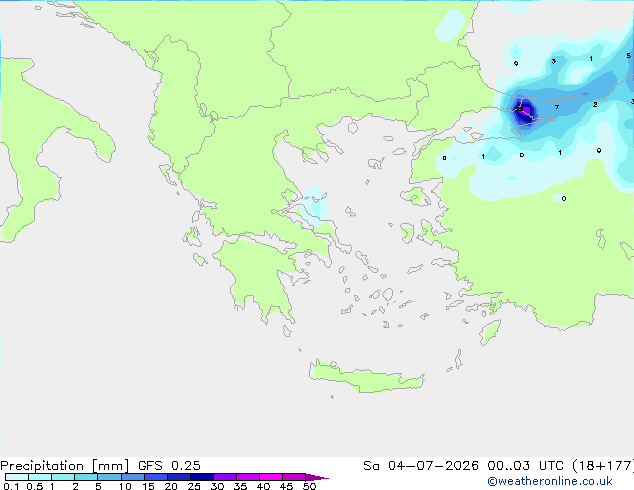Image resolution: width=634 pixels, height=490 pixels.
Task: Click the island of Crete
Action: pos(366,377)
